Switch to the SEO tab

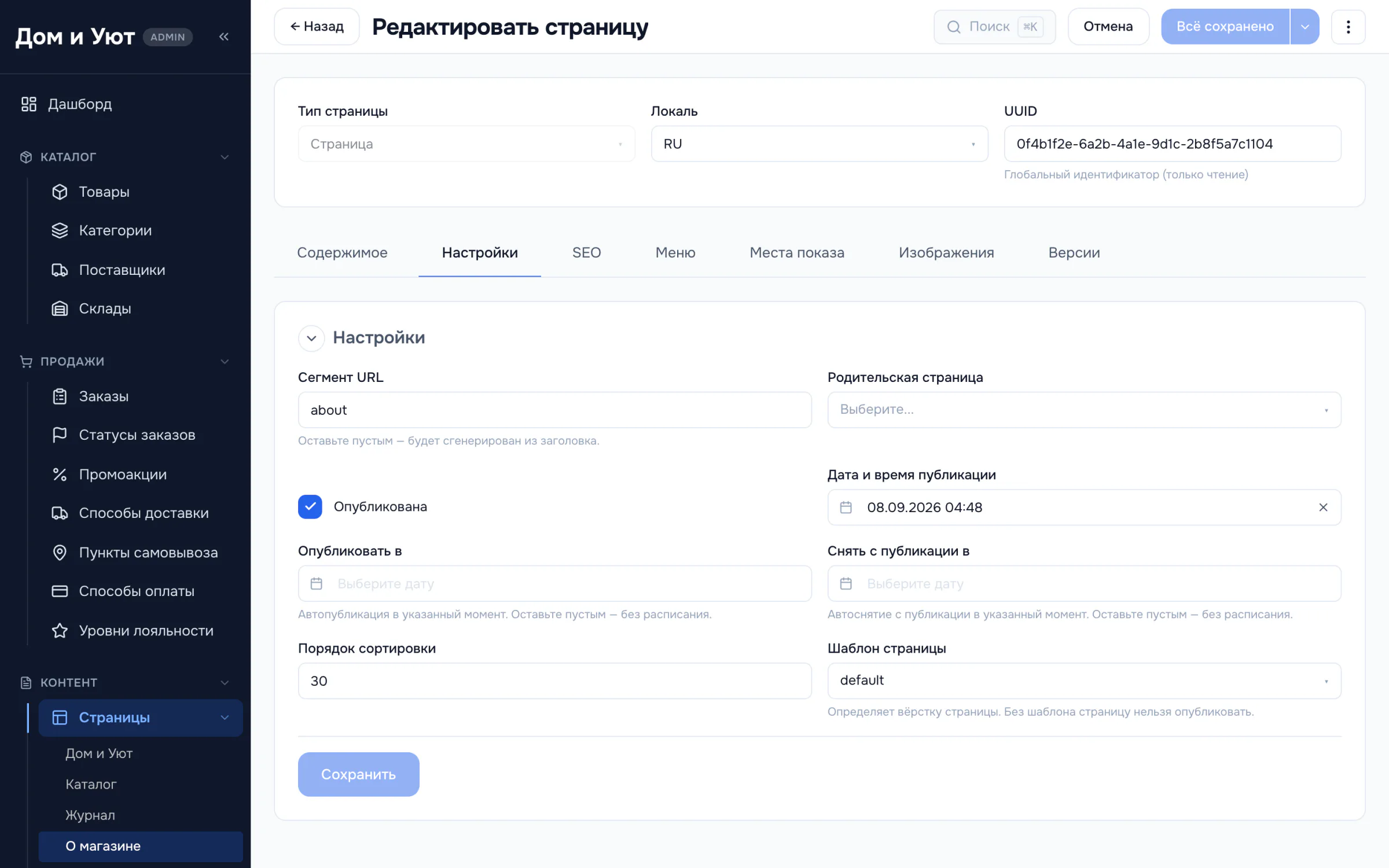[586, 252]
